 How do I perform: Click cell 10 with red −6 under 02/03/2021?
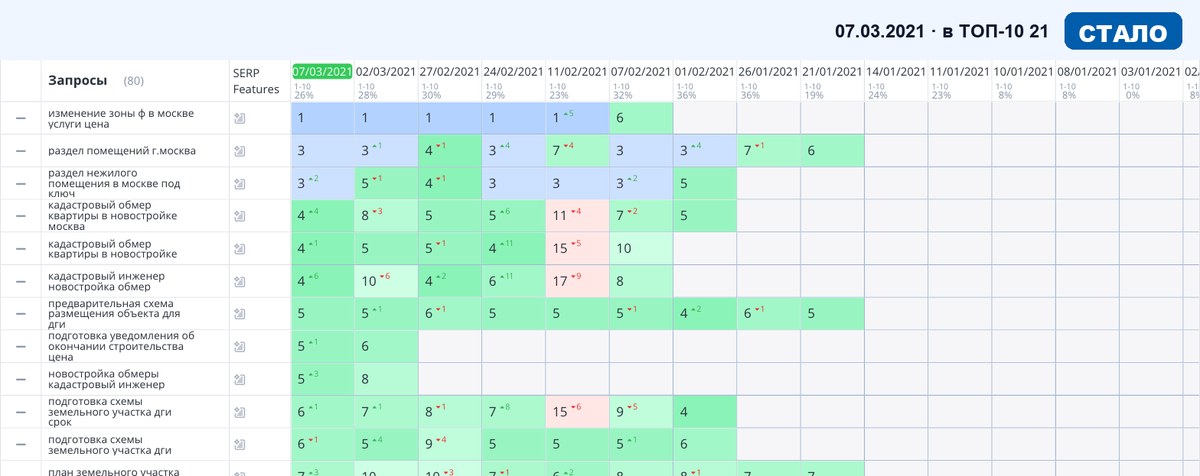pyautogui.click(x=386, y=281)
